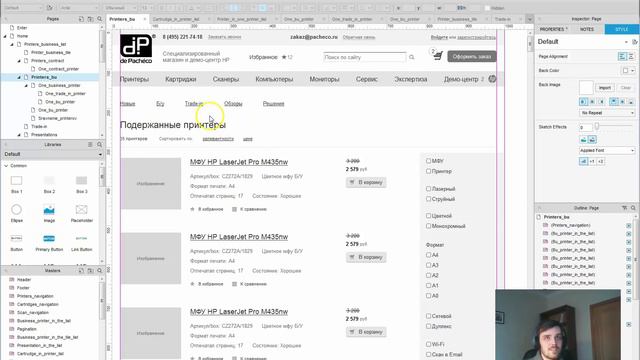Open the No Repeat dropdown
This screenshot has width=640, height=360.
(x=607, y=113)
